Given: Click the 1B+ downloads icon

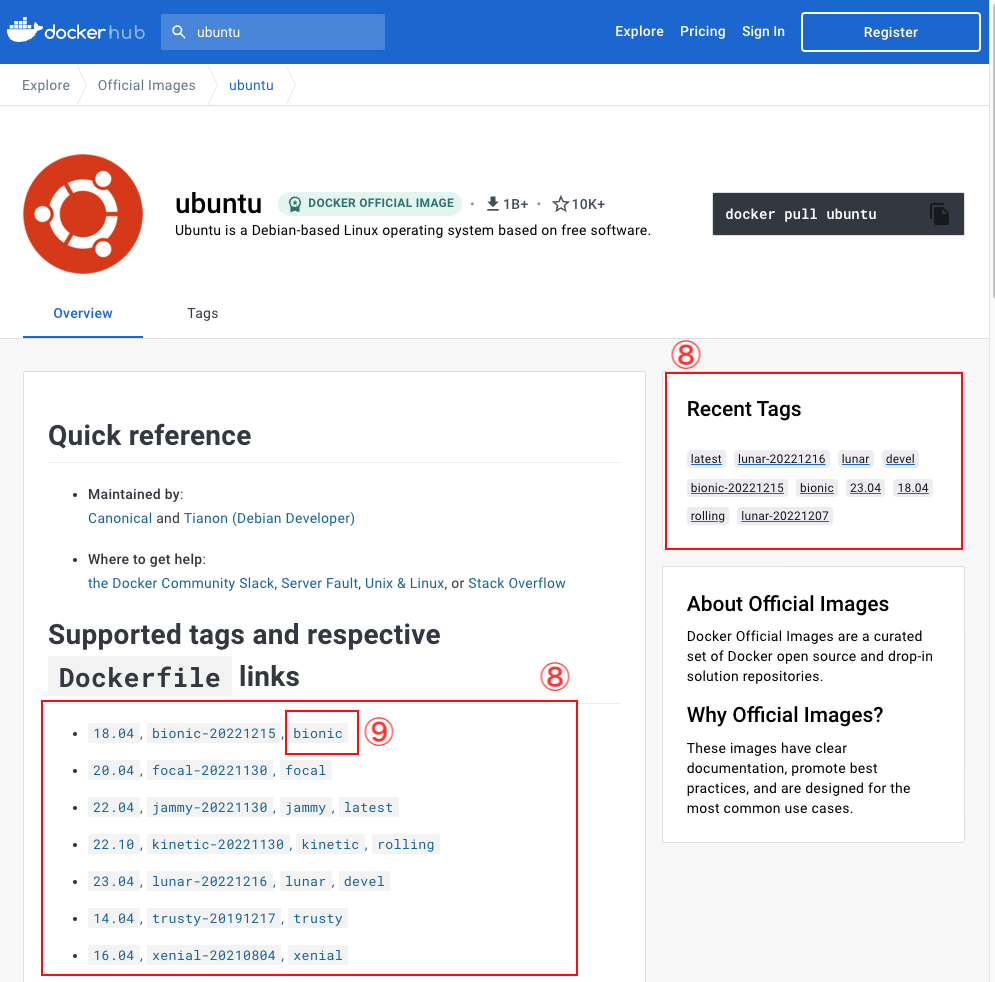Looking at the screenshot, I should pyautogui.click(x=492, y=204).
